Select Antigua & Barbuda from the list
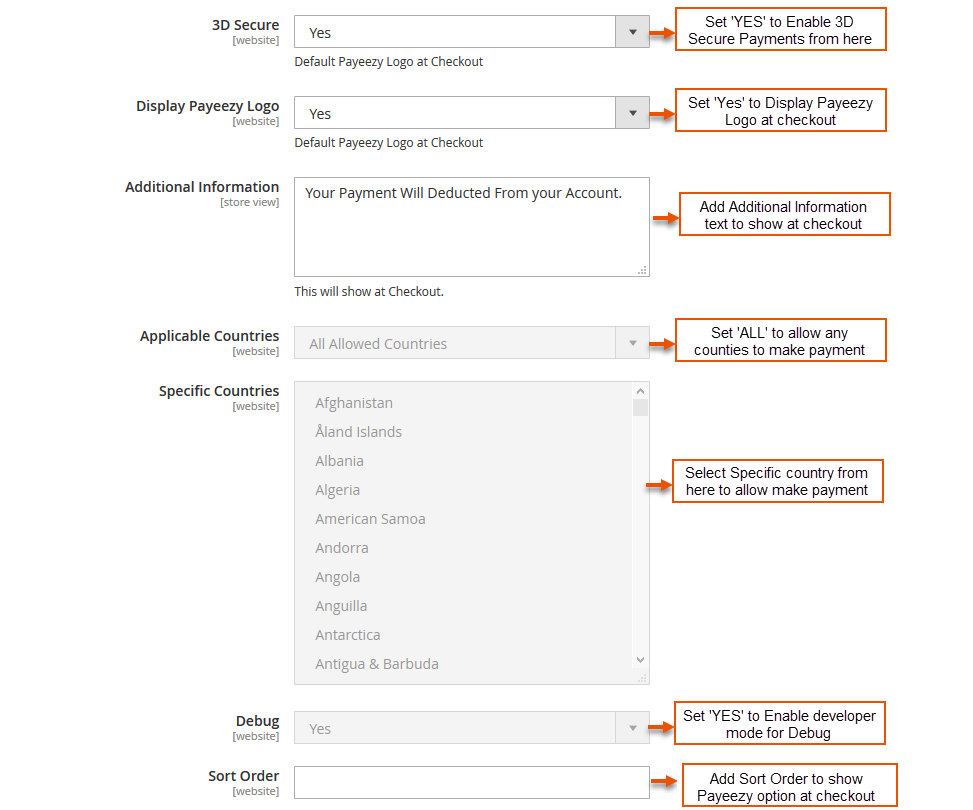 pos(377,663)
